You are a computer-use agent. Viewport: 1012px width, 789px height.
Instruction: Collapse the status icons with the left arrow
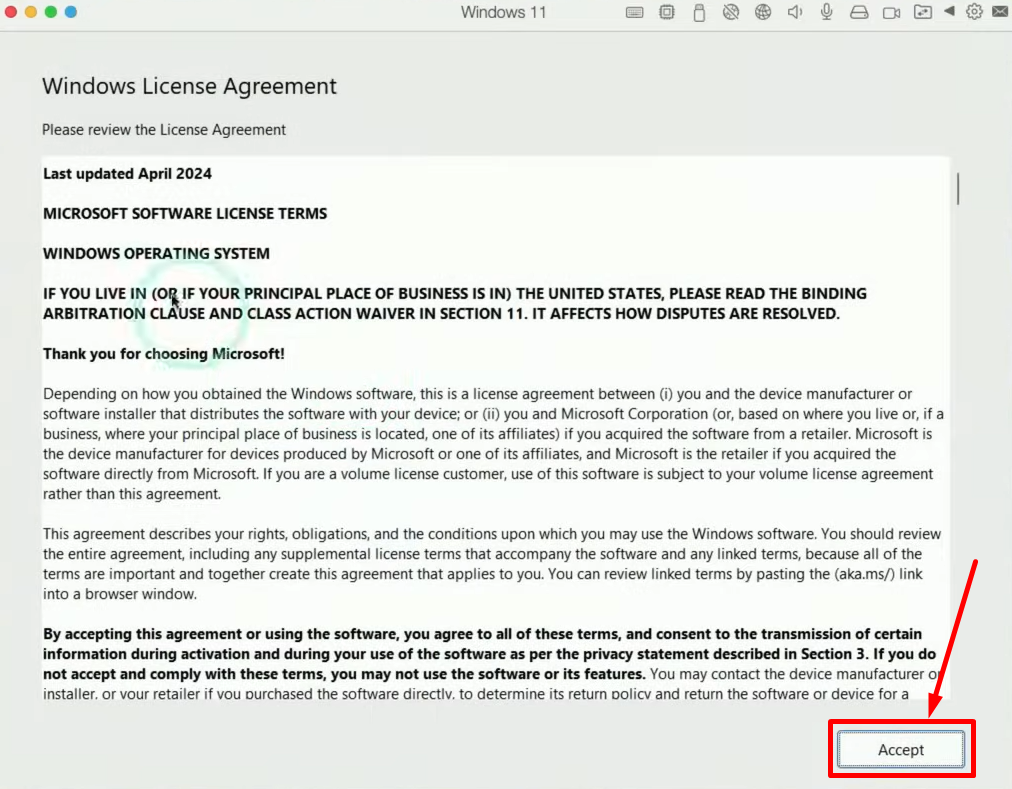point(949,12)
